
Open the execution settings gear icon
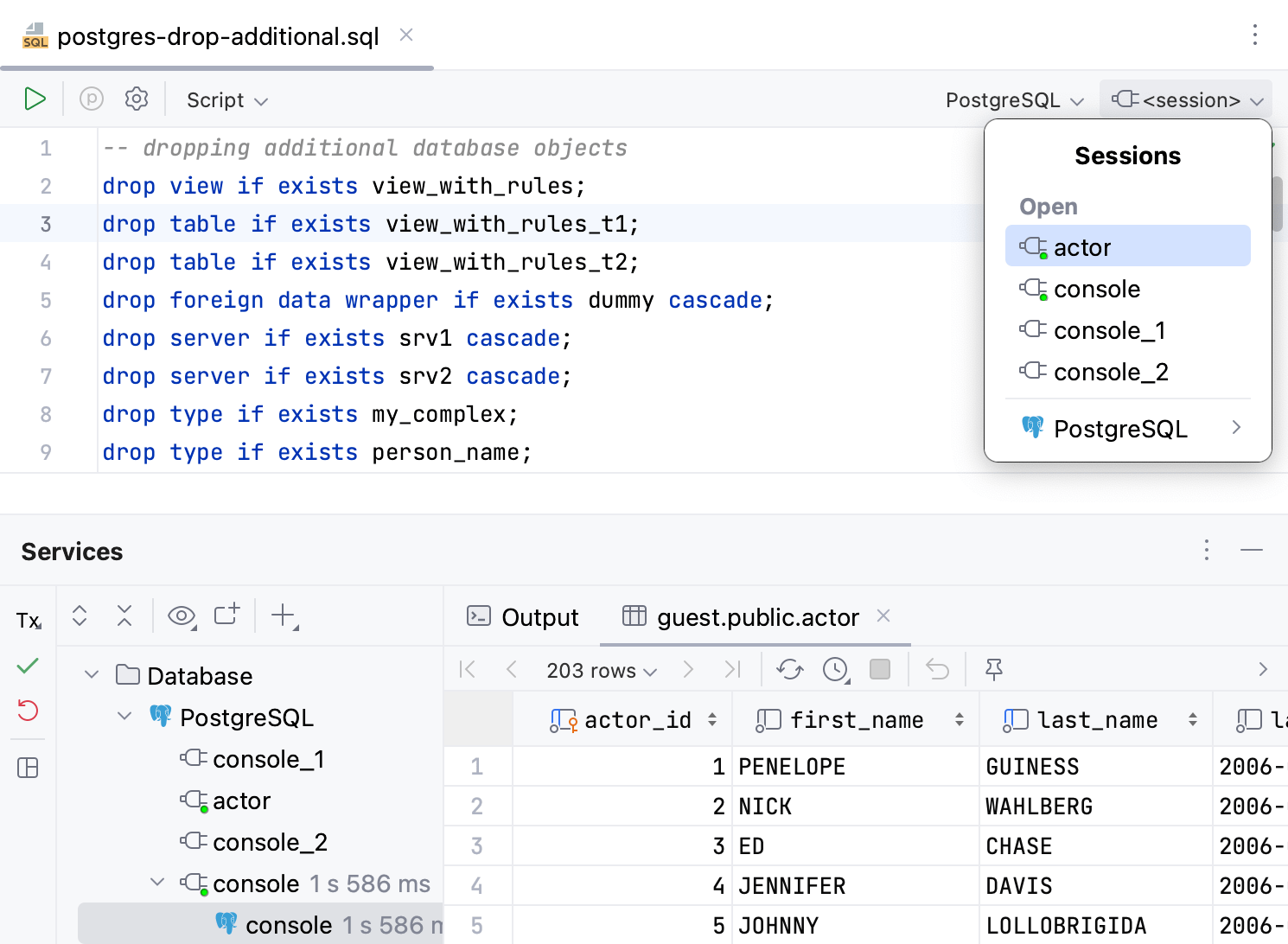tap(137, 99)
